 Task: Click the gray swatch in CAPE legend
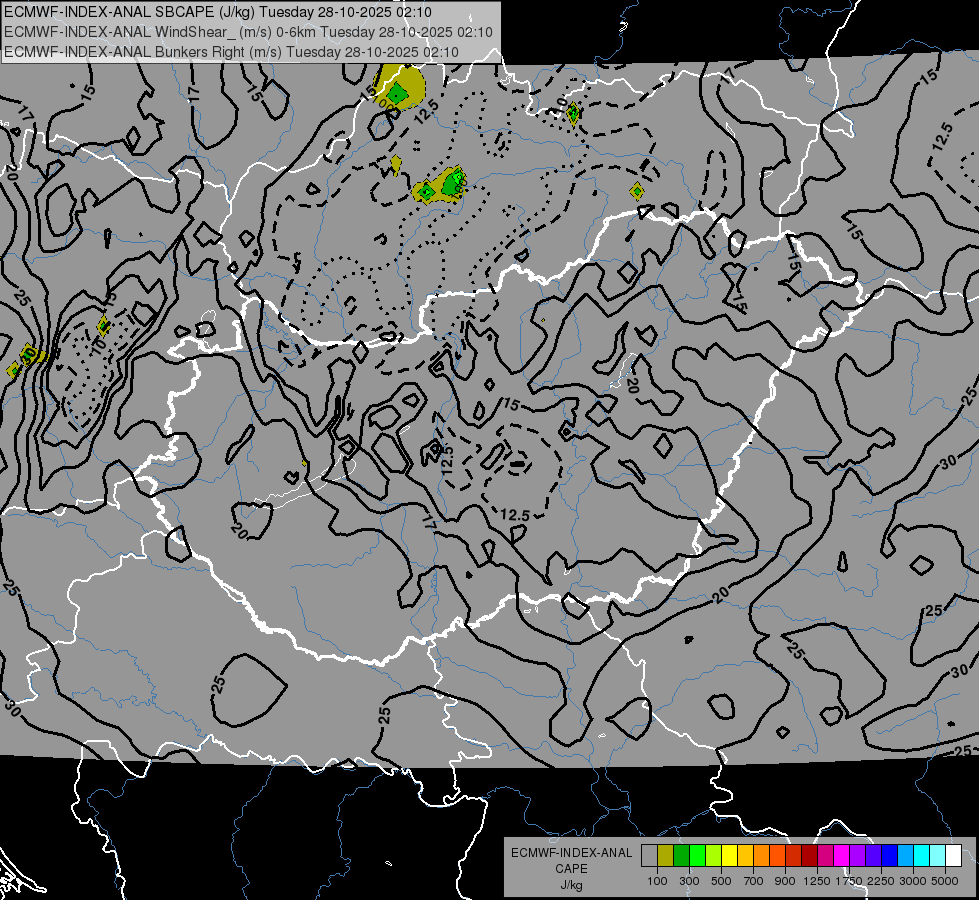(649, 856)
